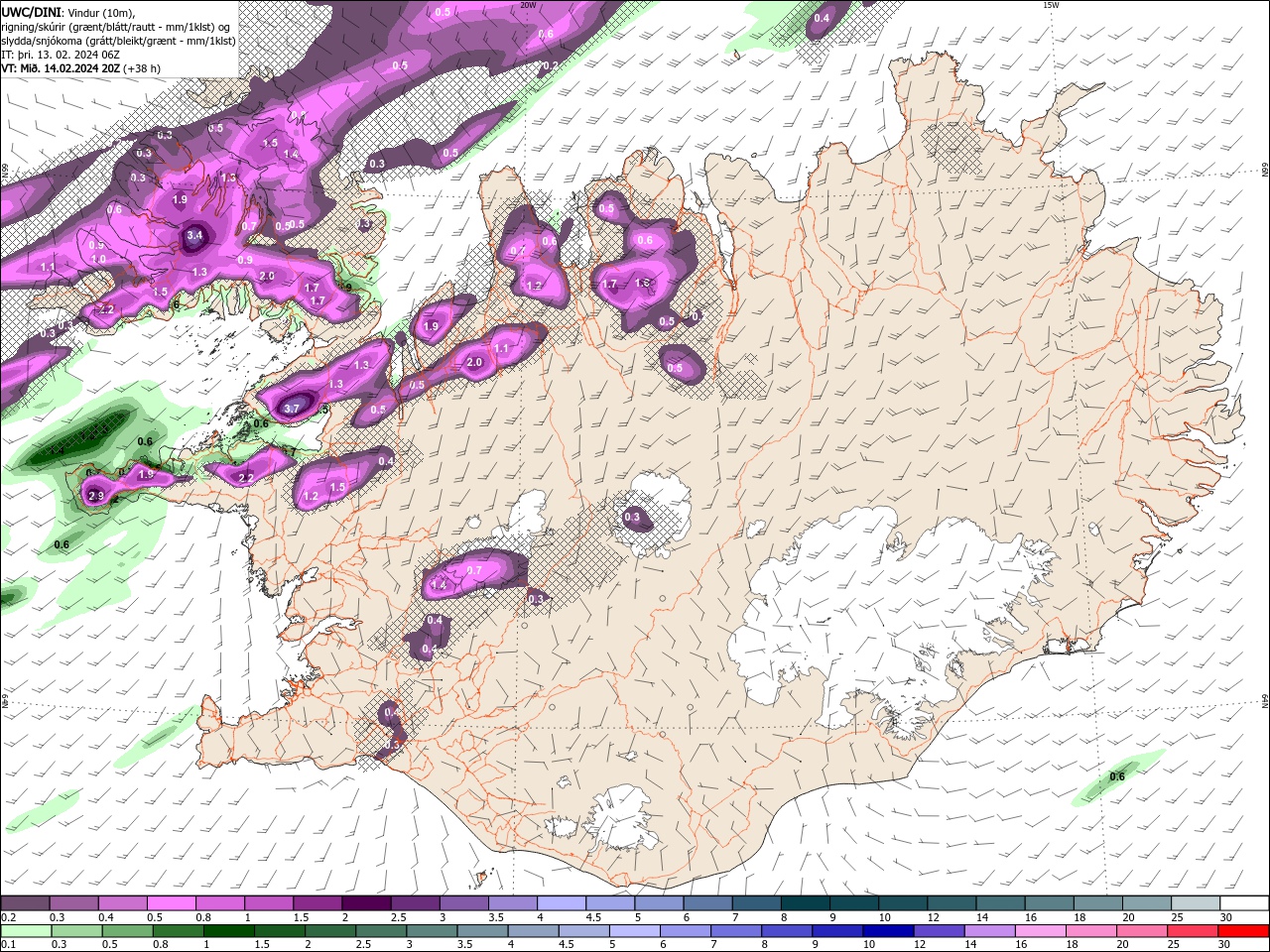
Task: Click the dark teal 8–9 snowfall swatch
Action: (x=806, y=903)
